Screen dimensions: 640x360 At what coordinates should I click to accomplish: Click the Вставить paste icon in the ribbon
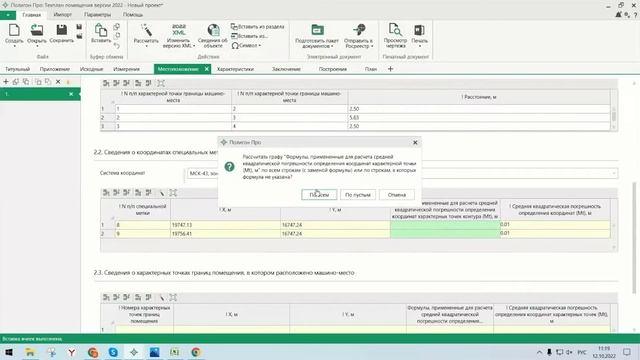click(x=100, y=30)
